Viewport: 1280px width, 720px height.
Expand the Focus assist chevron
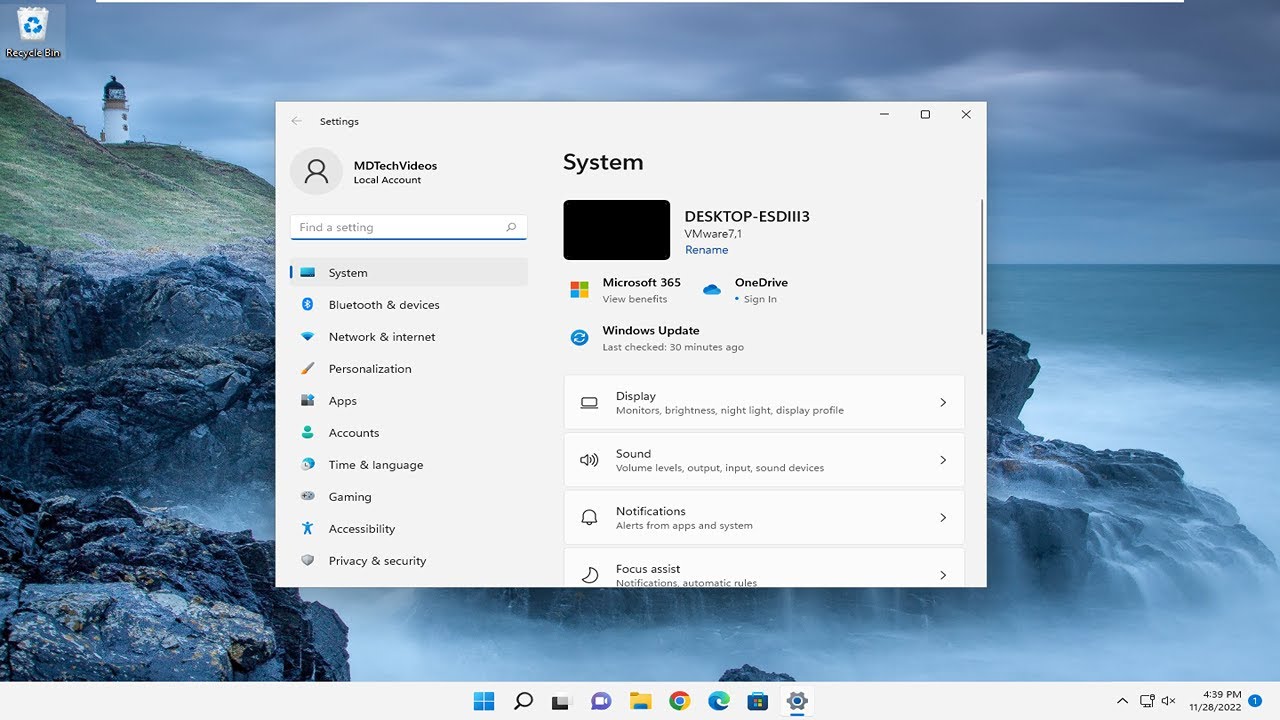(943, 575)
